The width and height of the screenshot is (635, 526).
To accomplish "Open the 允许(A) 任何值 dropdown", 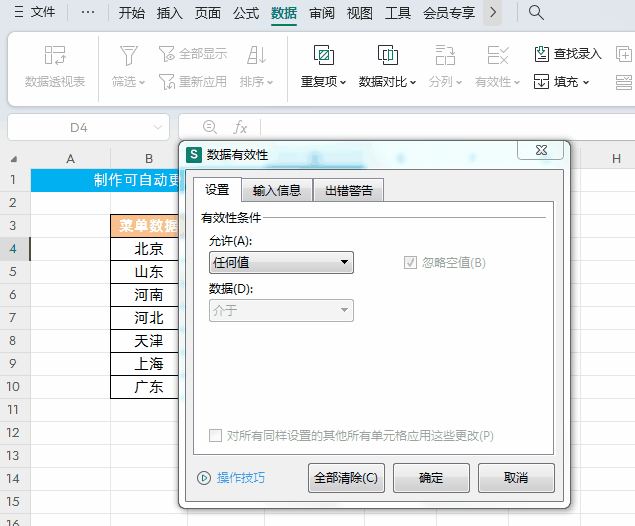I will coord(281,262).
